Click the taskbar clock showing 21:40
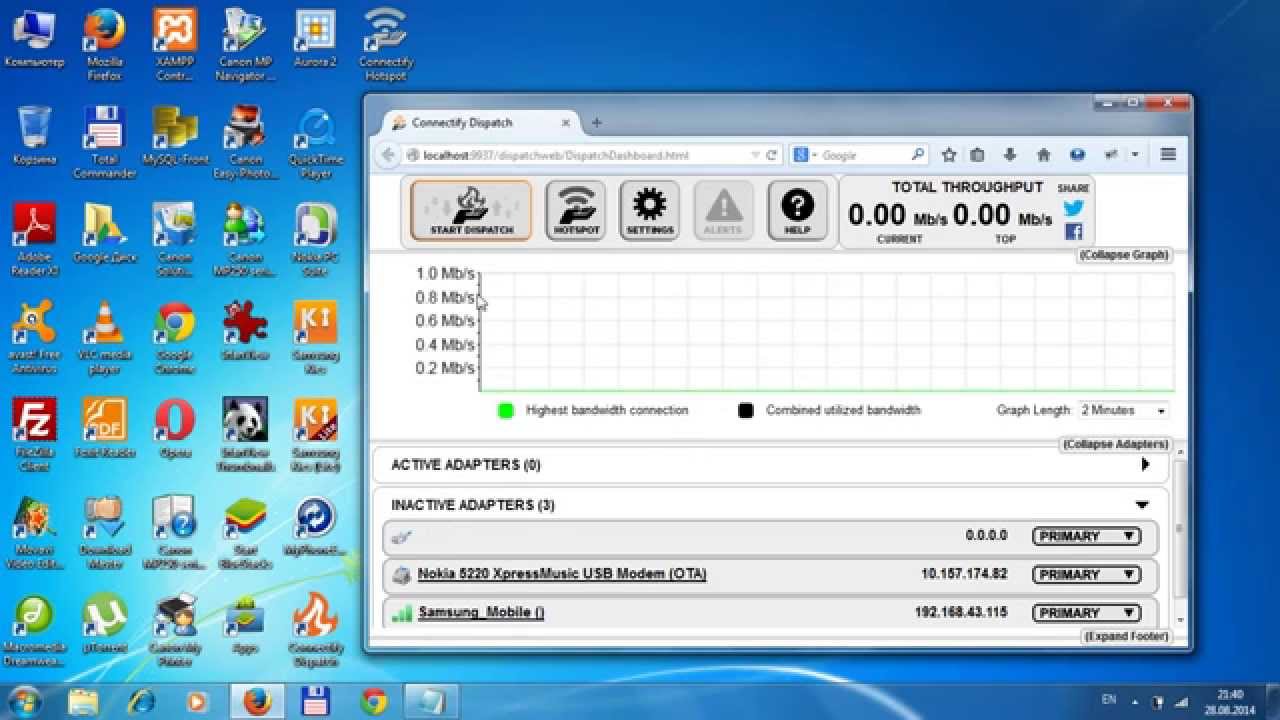 1232,701
